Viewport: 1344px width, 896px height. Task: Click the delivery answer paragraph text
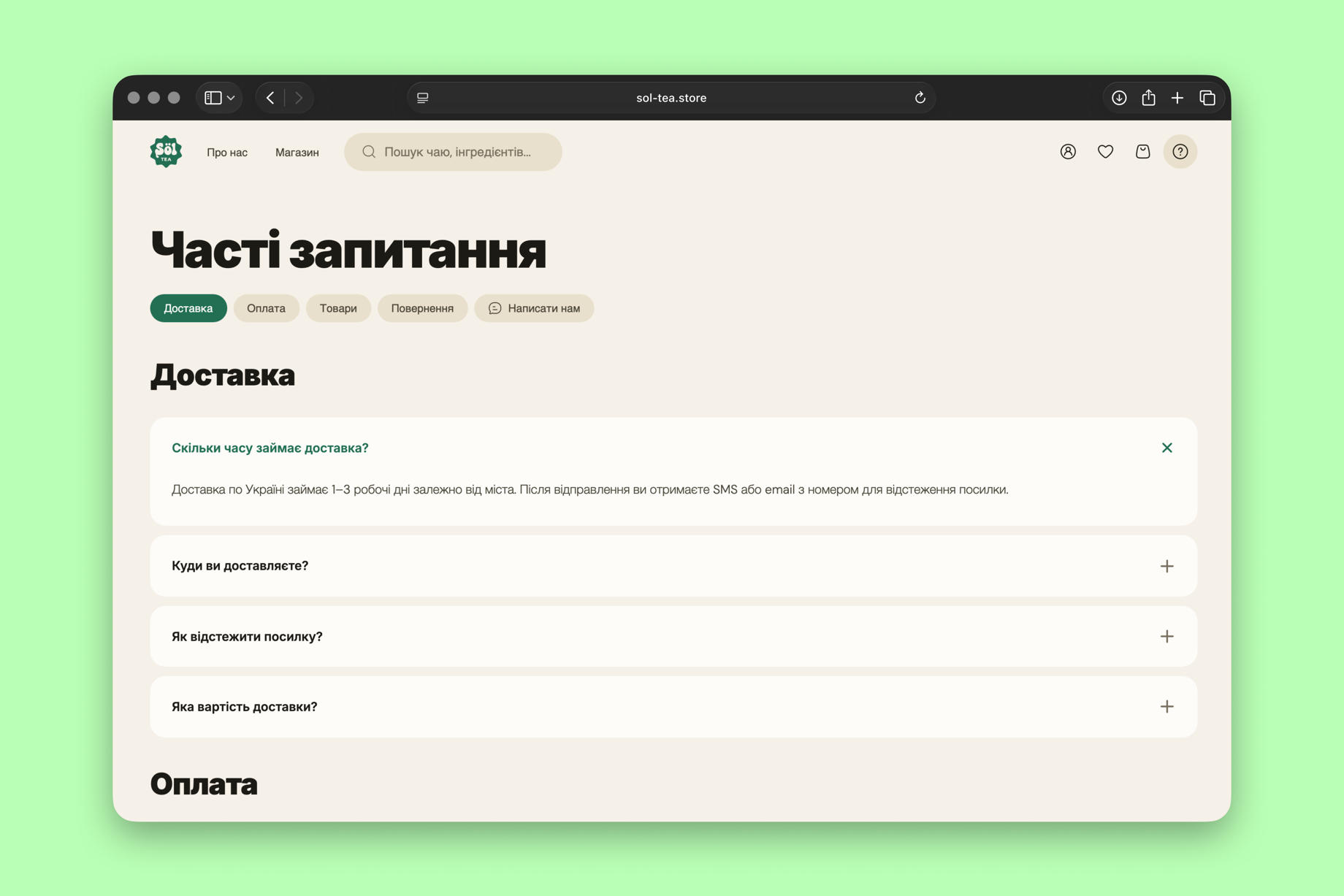coord(590,490)
